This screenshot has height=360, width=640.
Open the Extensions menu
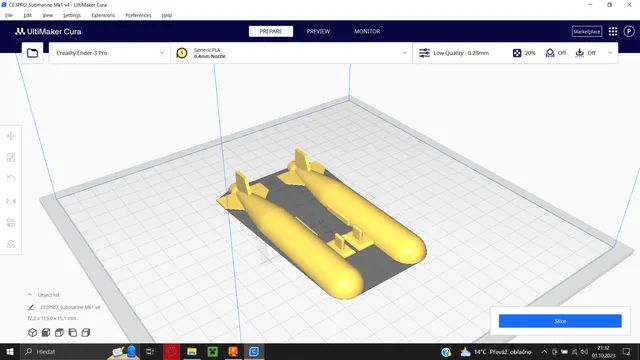(x=103, y=15)
